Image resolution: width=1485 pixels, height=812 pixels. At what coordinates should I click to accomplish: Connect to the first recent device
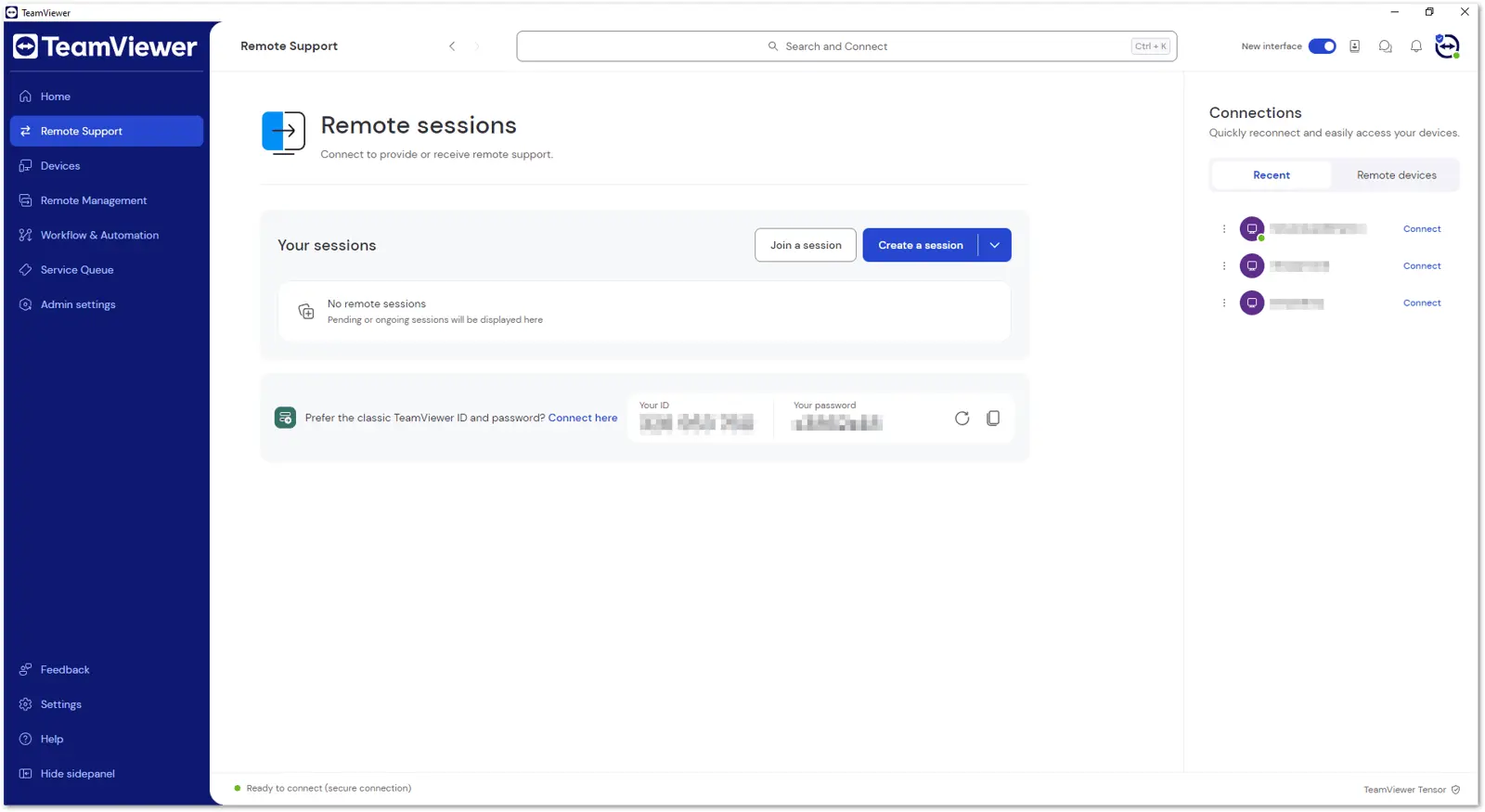click(x=1422, y=228)
